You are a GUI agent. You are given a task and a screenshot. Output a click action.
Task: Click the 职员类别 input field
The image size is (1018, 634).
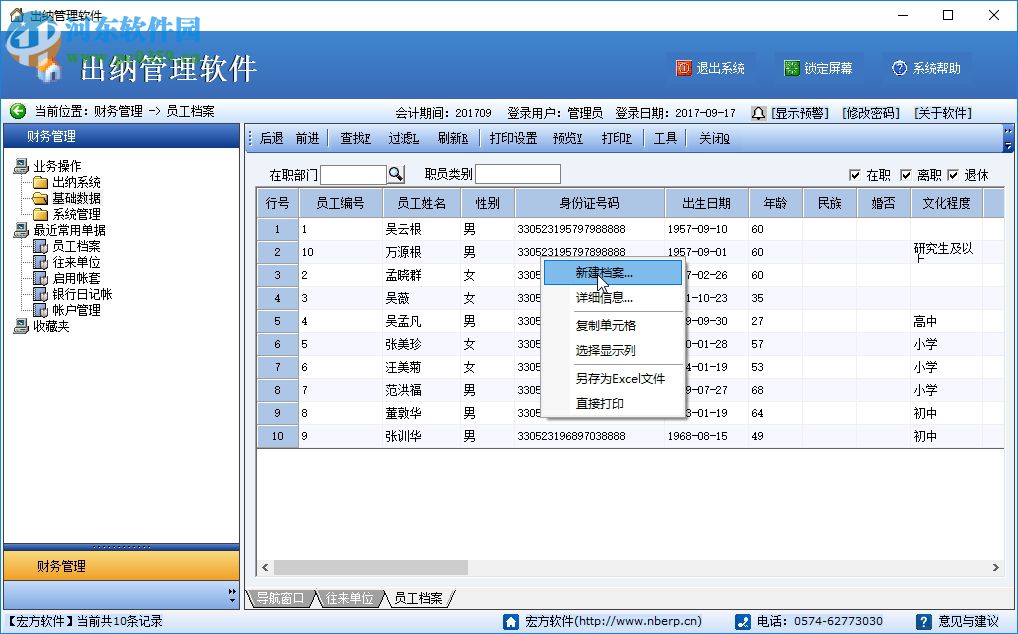point(516,173)
